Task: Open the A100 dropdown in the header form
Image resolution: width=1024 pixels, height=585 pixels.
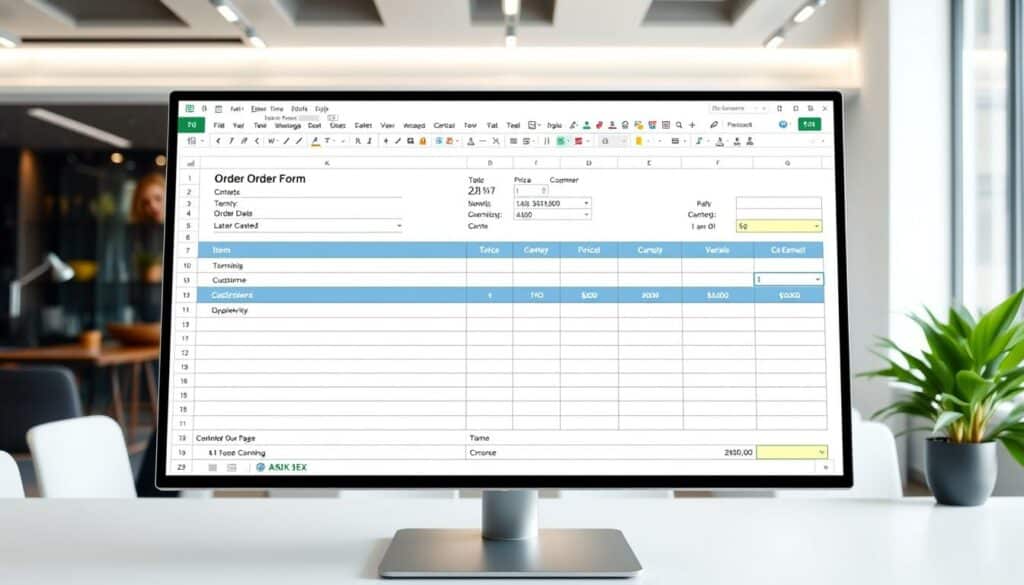Action: [552, 214]
